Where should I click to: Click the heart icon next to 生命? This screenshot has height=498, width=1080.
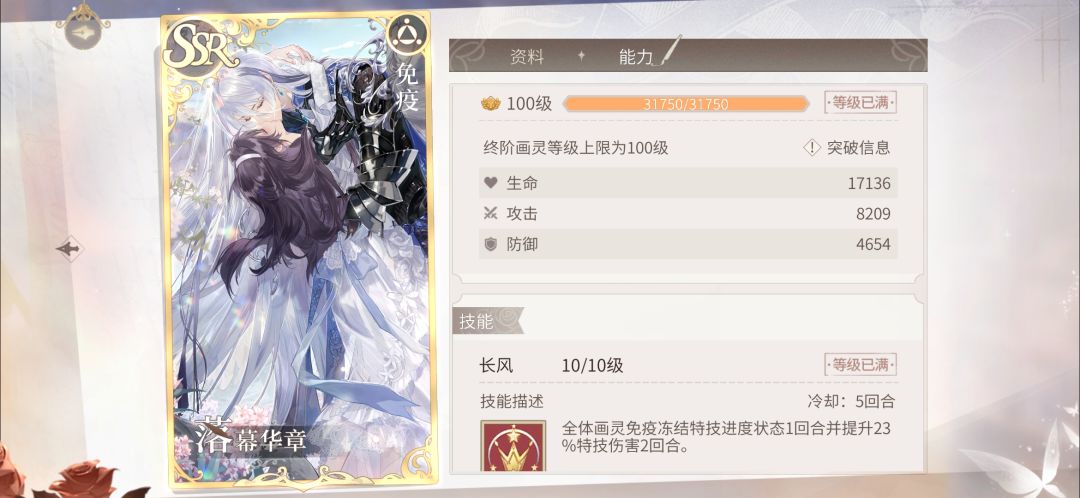pos(490,183)
